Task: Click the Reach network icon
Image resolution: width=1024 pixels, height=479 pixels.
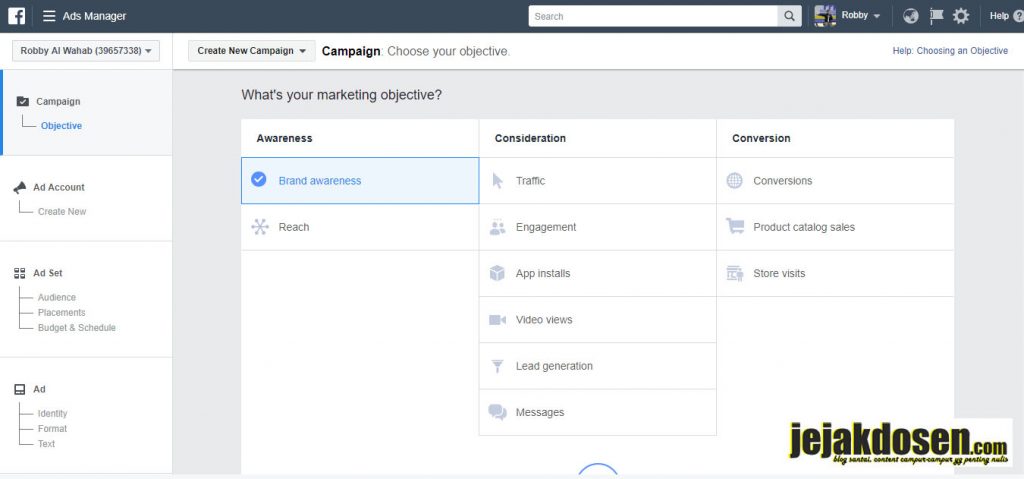Action: (x=260, y=227)
